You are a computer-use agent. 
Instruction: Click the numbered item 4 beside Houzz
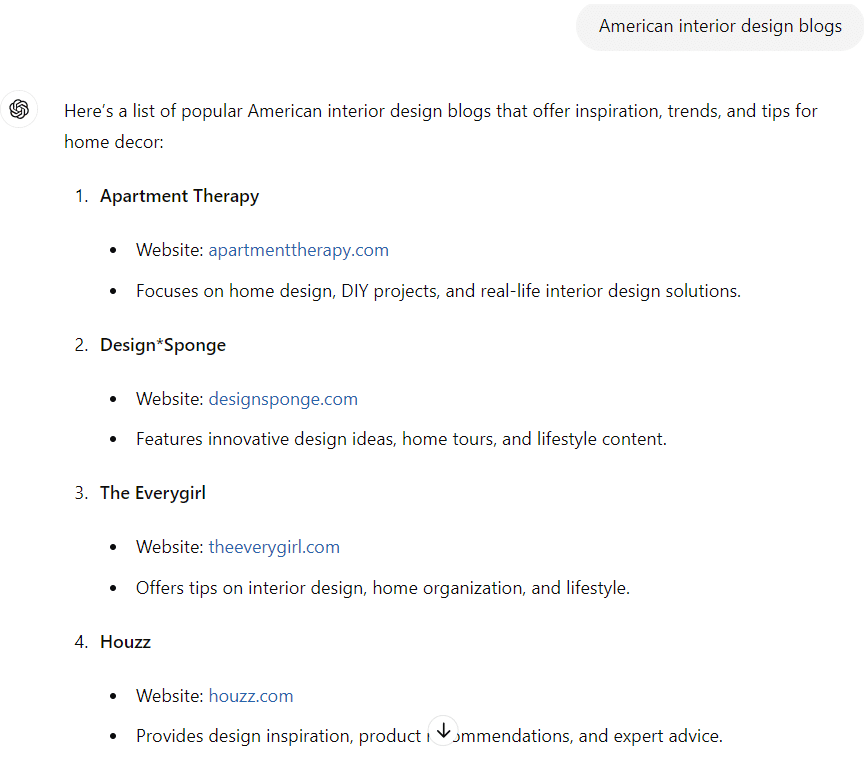click(81, 641)
